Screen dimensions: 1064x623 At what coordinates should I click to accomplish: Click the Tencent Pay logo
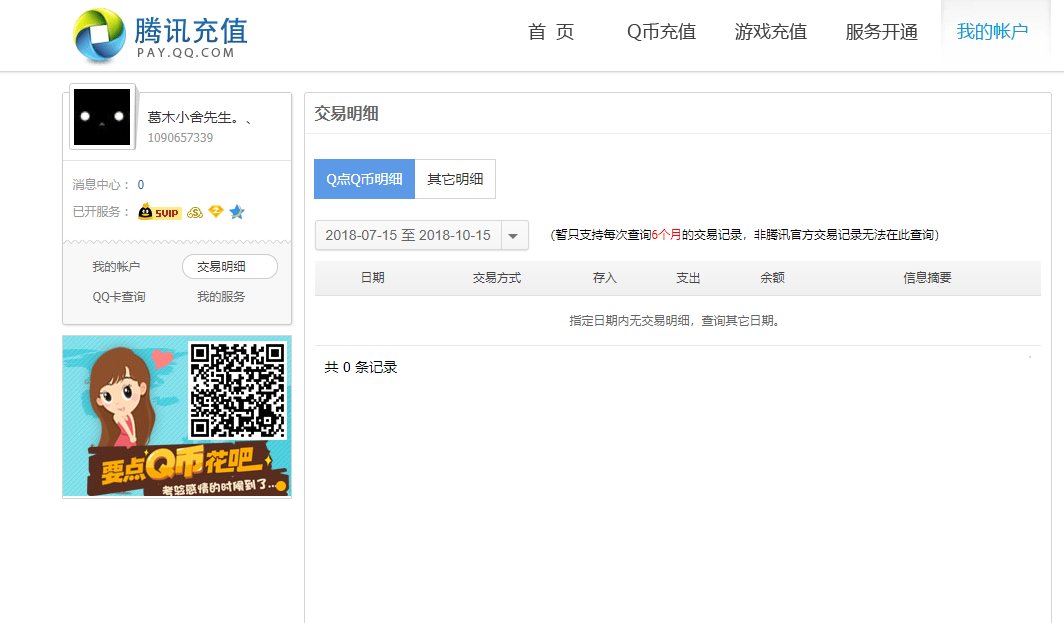160,34
